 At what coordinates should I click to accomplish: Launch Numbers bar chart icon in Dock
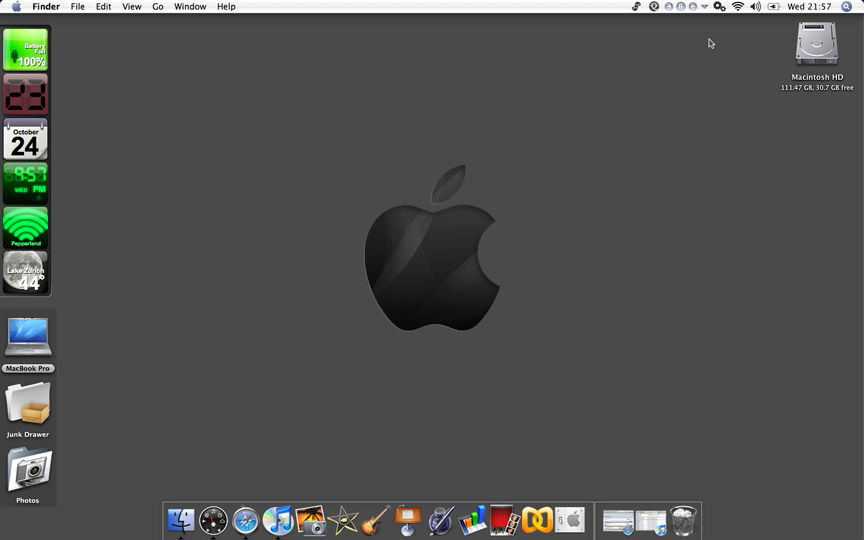coord(472,520)
